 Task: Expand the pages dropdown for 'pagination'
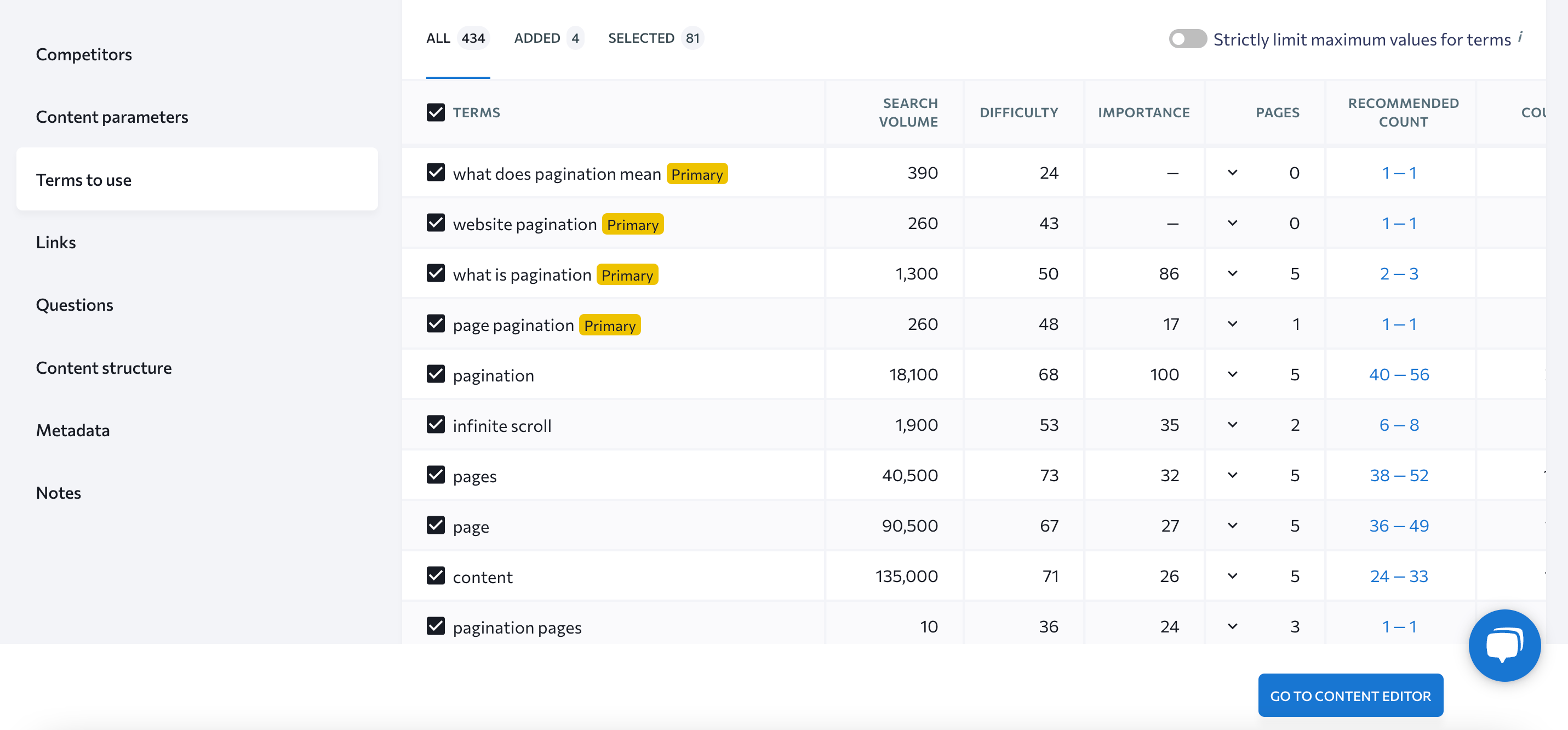point(1233,374)
